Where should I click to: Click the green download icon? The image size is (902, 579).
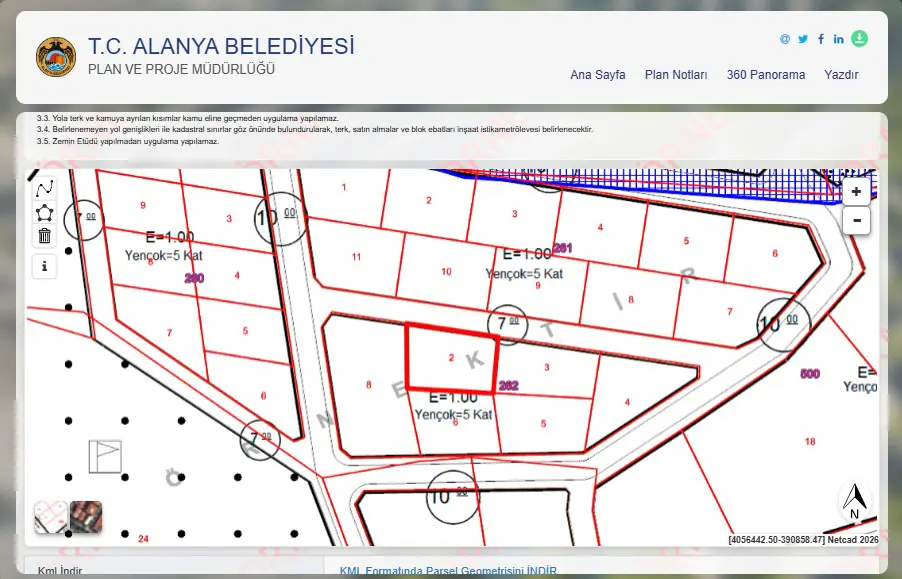(x=859, y=39)
